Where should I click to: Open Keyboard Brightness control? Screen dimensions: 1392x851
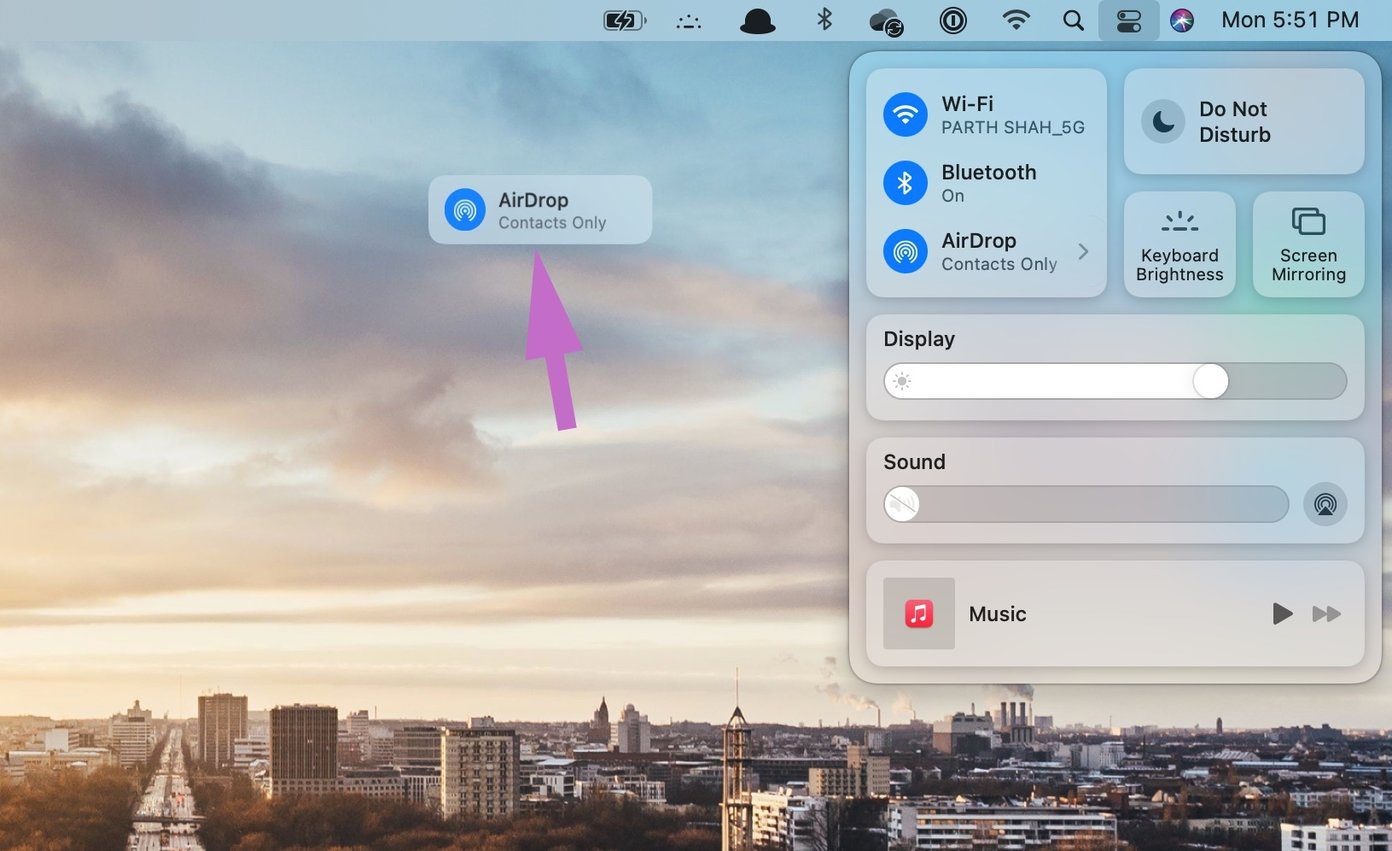[1180, 244]
